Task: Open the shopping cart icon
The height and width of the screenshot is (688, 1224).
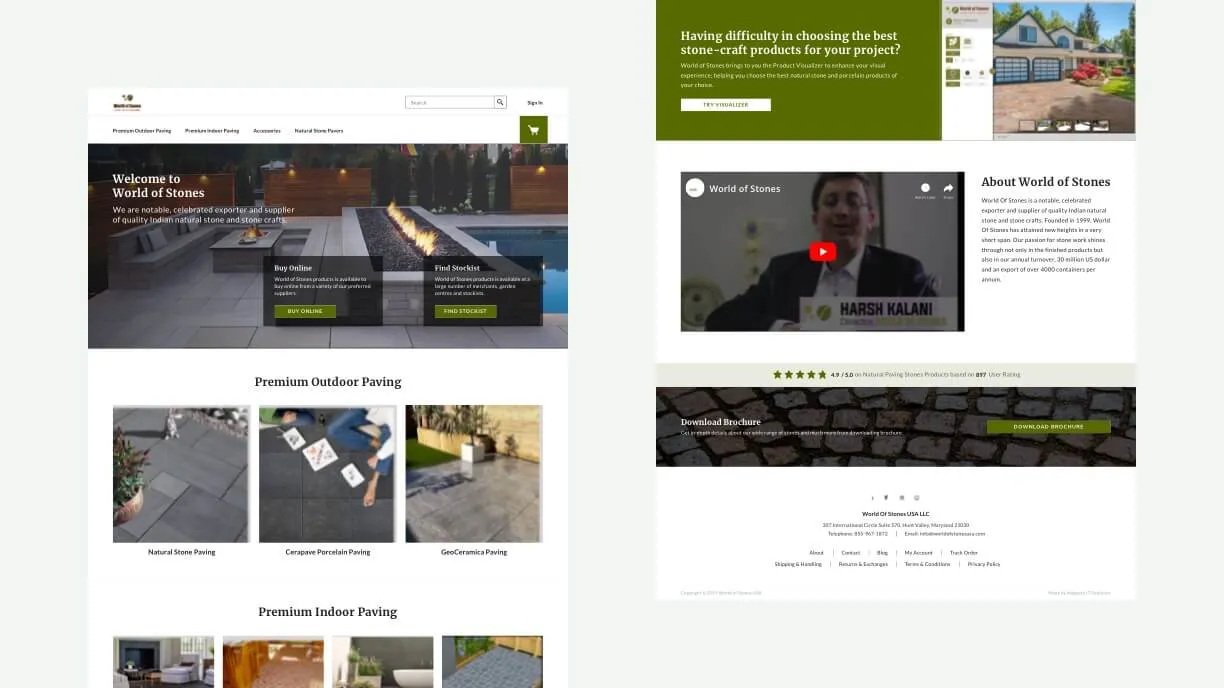Action: click(x=533, y=129)
